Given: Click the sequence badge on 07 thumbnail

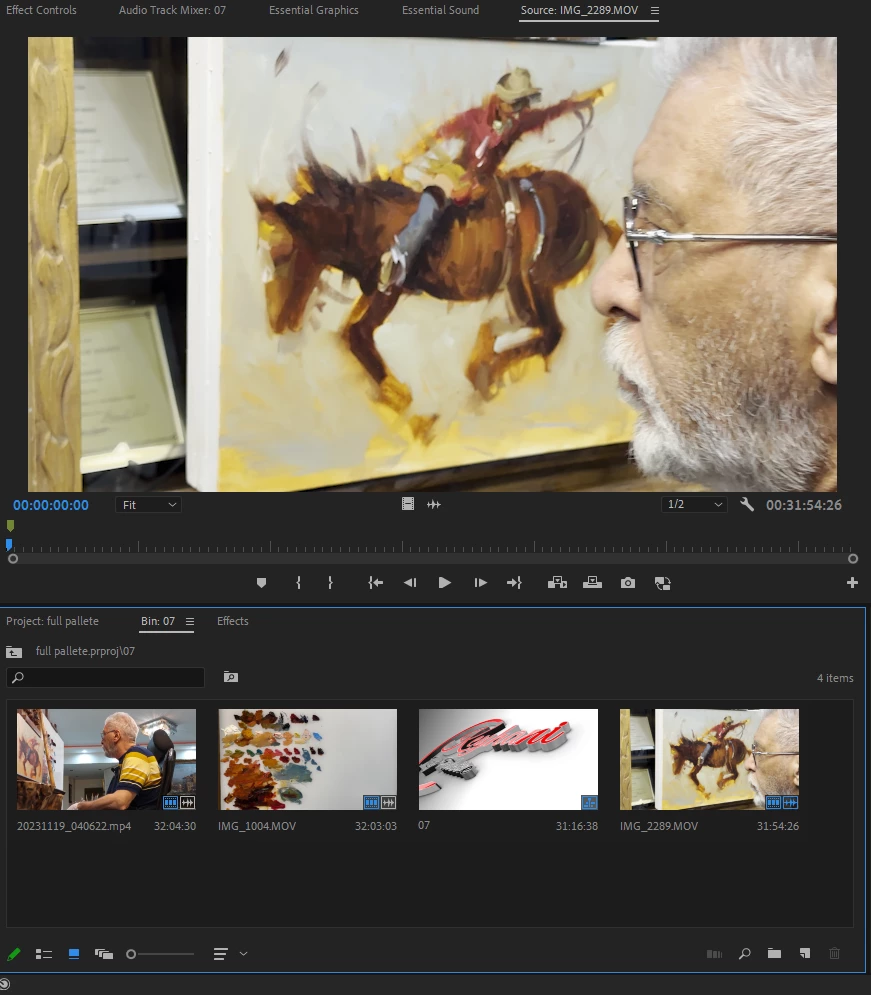Looking at the screenshot, I should 589,802.
